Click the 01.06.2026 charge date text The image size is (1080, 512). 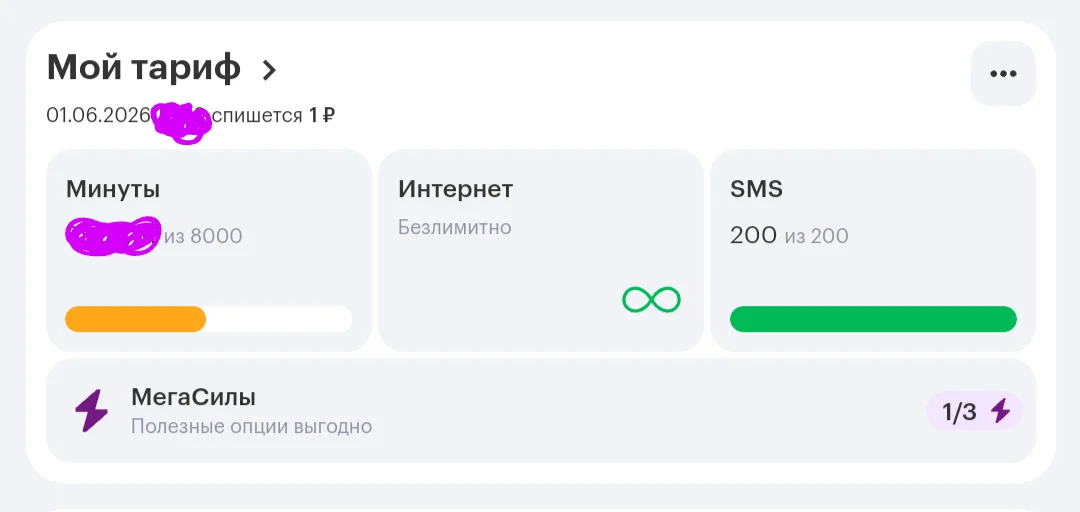[x=98, y=115]
